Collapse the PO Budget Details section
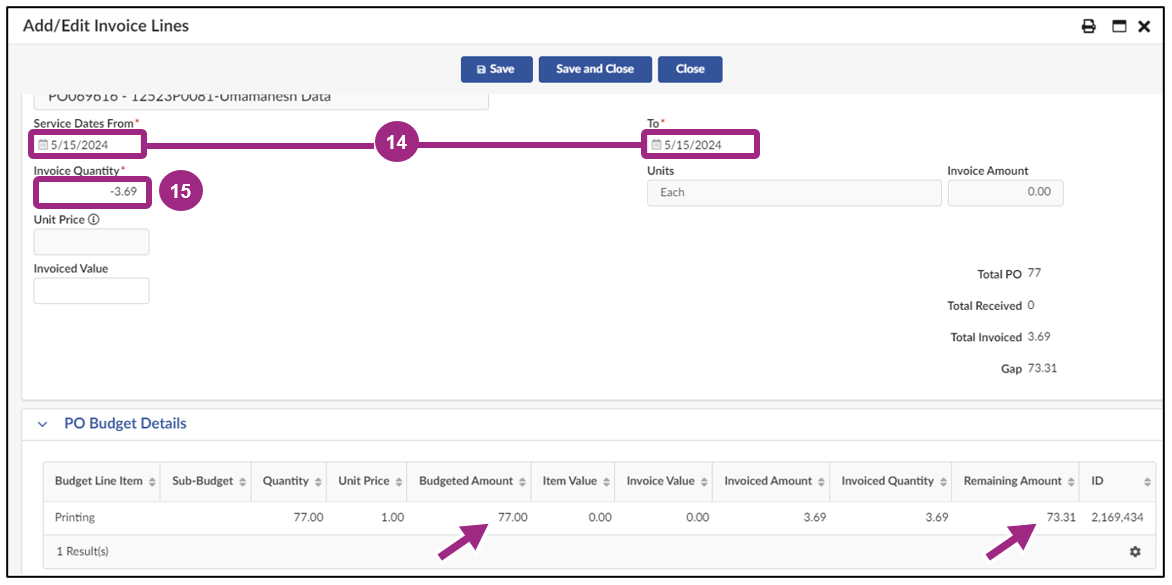1172x585 pixels. point(42,423)
